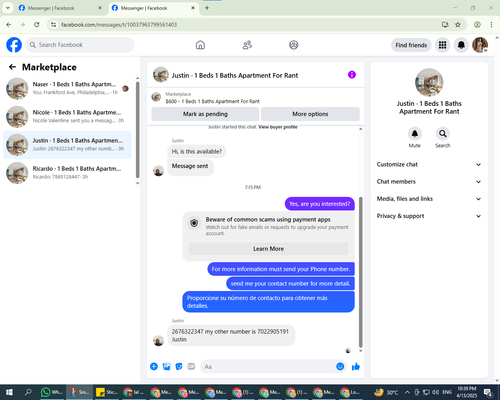Click Learn More on scam warning
The height and width of the screenshot is (400, 500).
[x=268, y=249]
